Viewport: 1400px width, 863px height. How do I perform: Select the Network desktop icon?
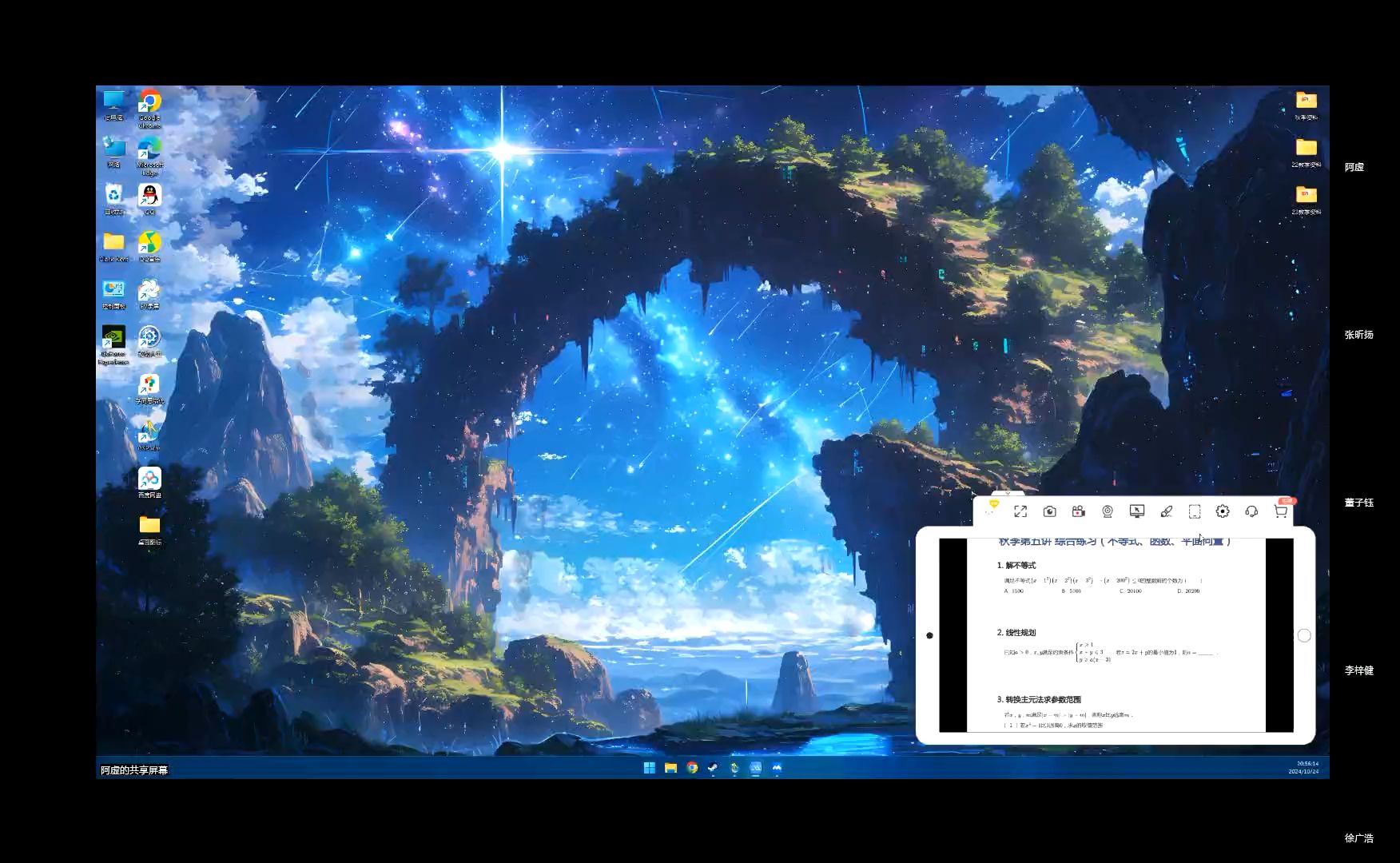pos(114,152)
